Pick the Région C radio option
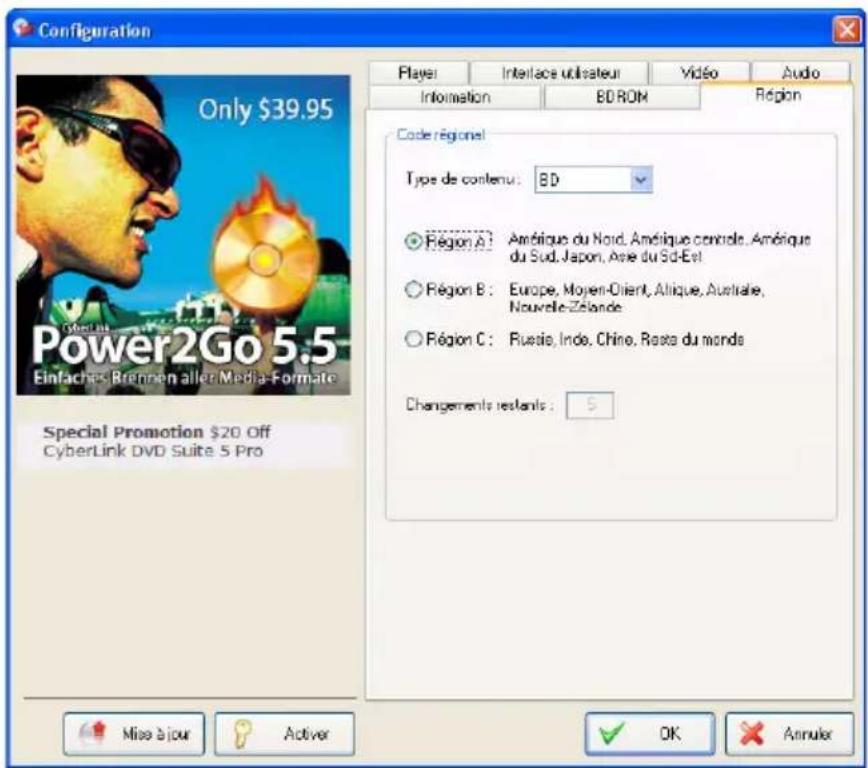 (x=414, y=339)
